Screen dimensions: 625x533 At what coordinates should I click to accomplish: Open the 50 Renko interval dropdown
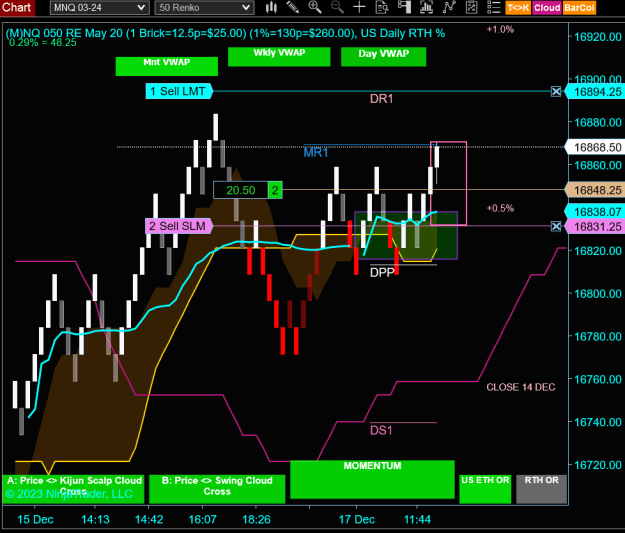(x=204, y=8)
